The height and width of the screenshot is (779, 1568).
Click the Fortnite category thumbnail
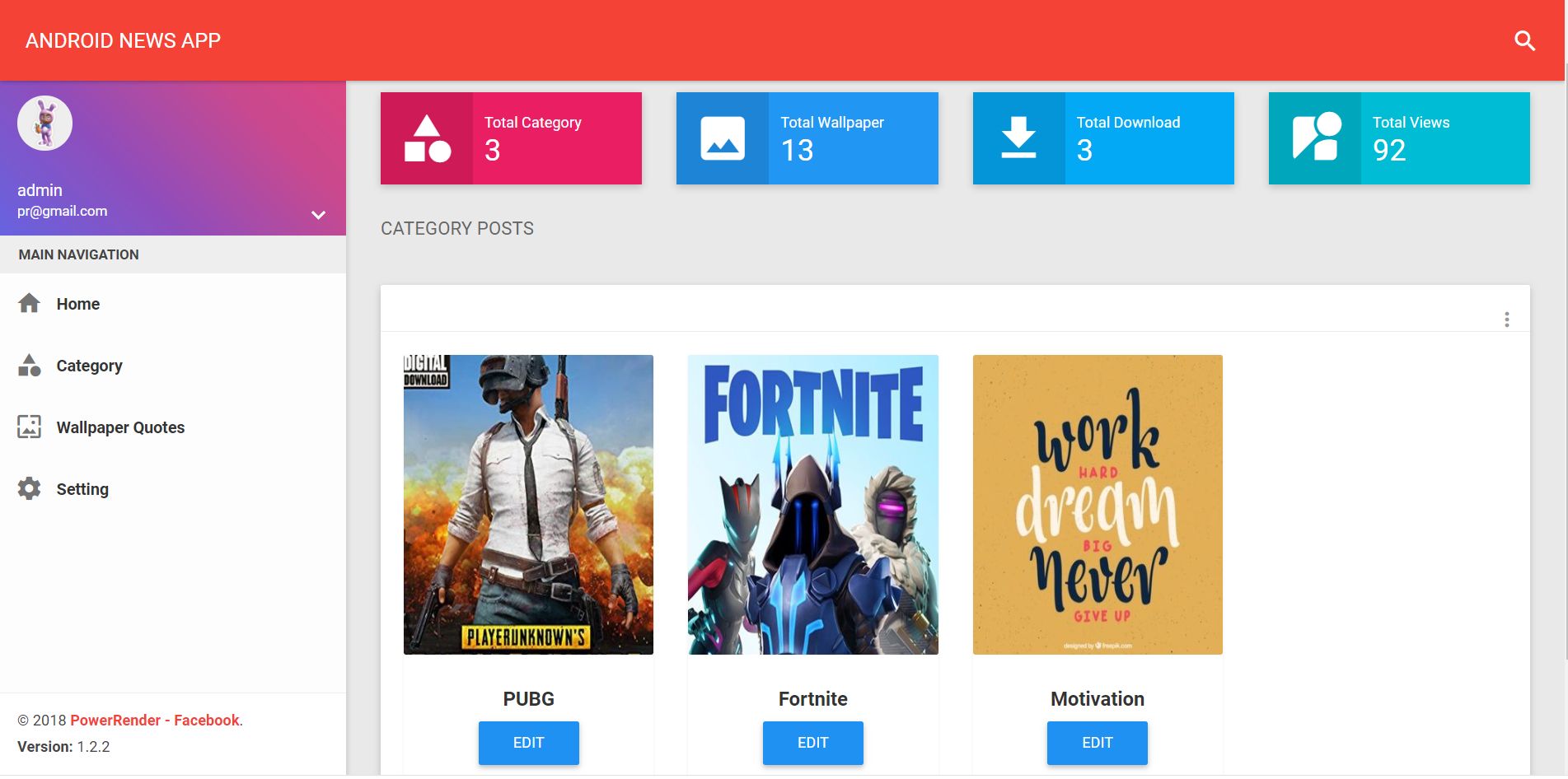point(812,505)
